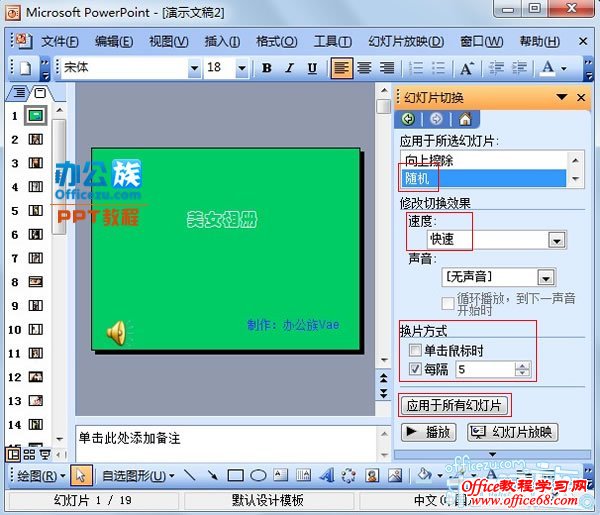Start slideshow from view bar icon
The image size is (600, 515).
[45, 455]
